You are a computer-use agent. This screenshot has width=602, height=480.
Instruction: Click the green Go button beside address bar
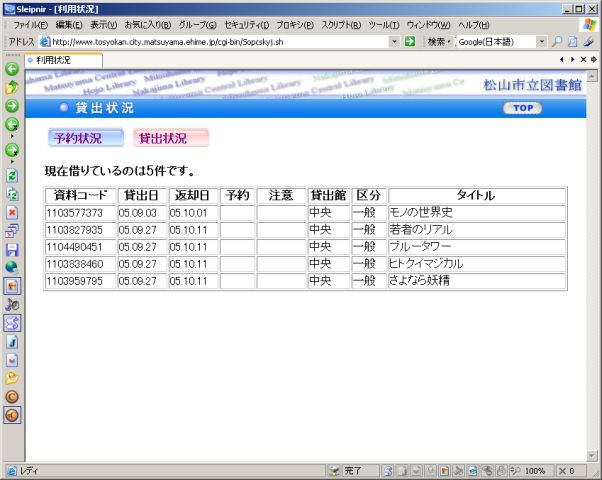[x=409, y=42]
